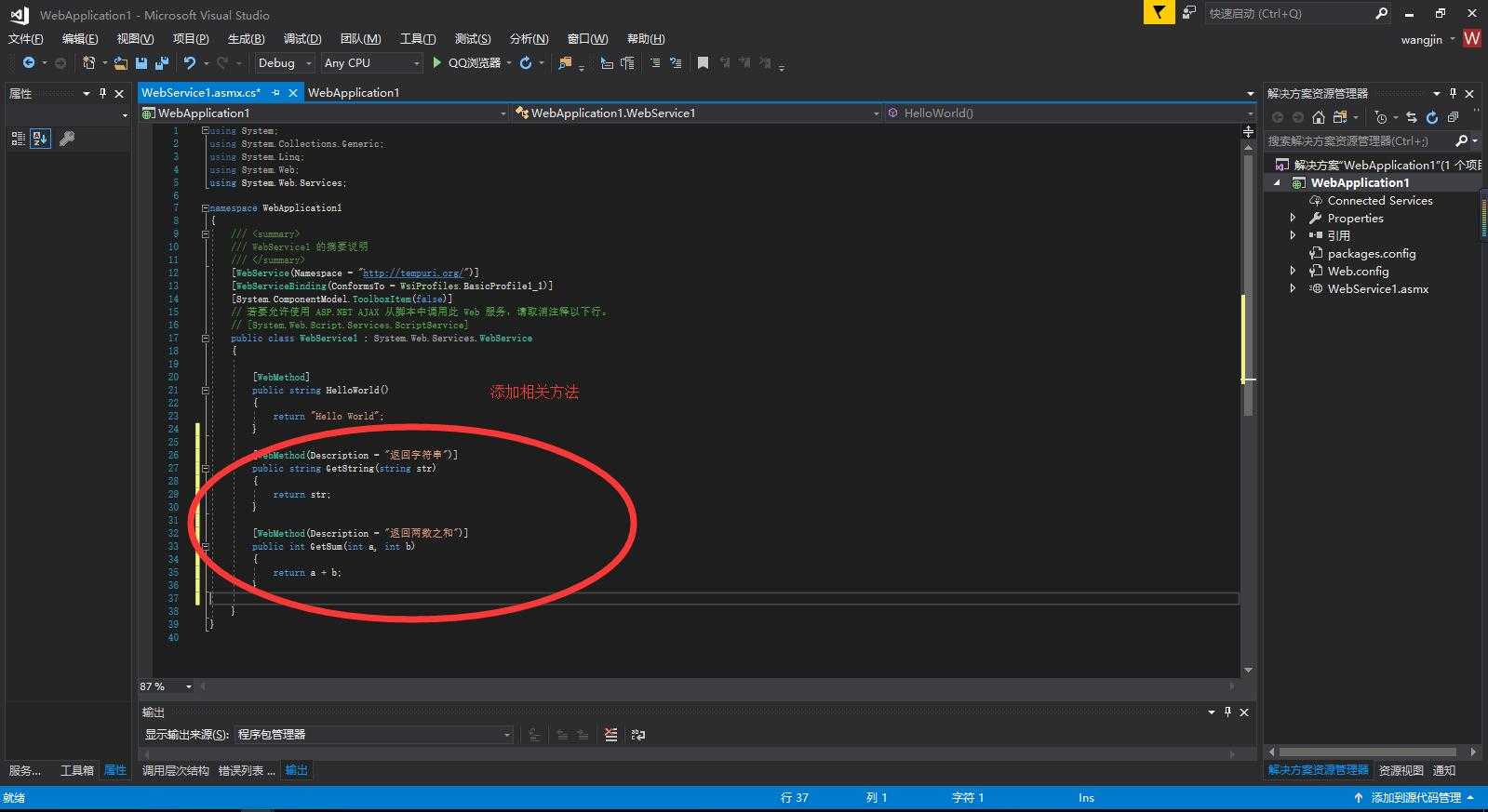Image resolution: width=1488 pixels, height=812 pixels.
Task: Click the http://tempuri.org/ link in code
Action: pyautogui.click(x=413, y=273)
